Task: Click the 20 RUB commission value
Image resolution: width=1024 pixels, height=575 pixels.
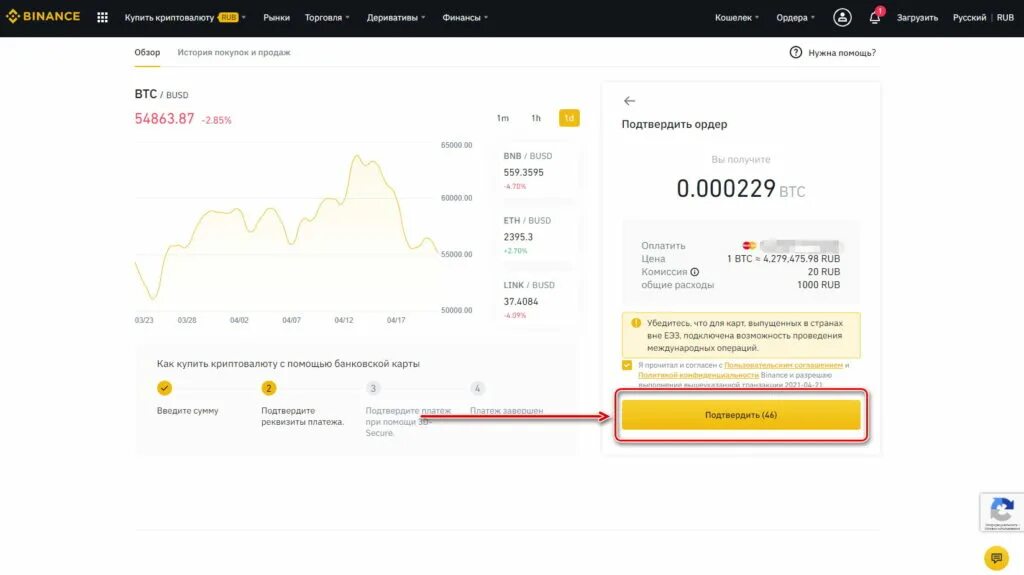Action: pyautogui.click(x=824, y=272)
